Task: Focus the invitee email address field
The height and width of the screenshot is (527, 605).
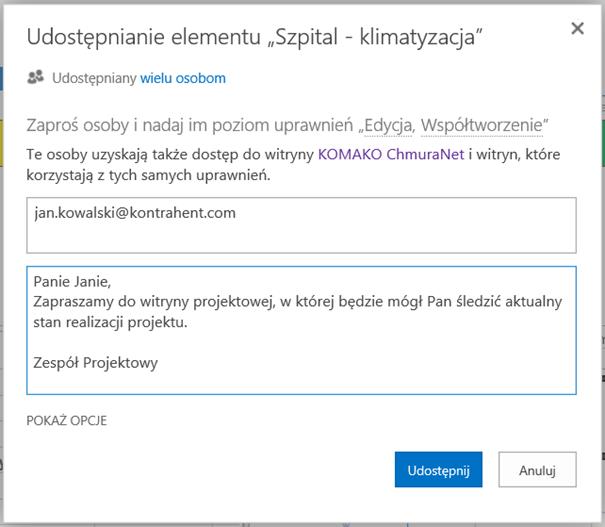Action: [x=301, y=225]
